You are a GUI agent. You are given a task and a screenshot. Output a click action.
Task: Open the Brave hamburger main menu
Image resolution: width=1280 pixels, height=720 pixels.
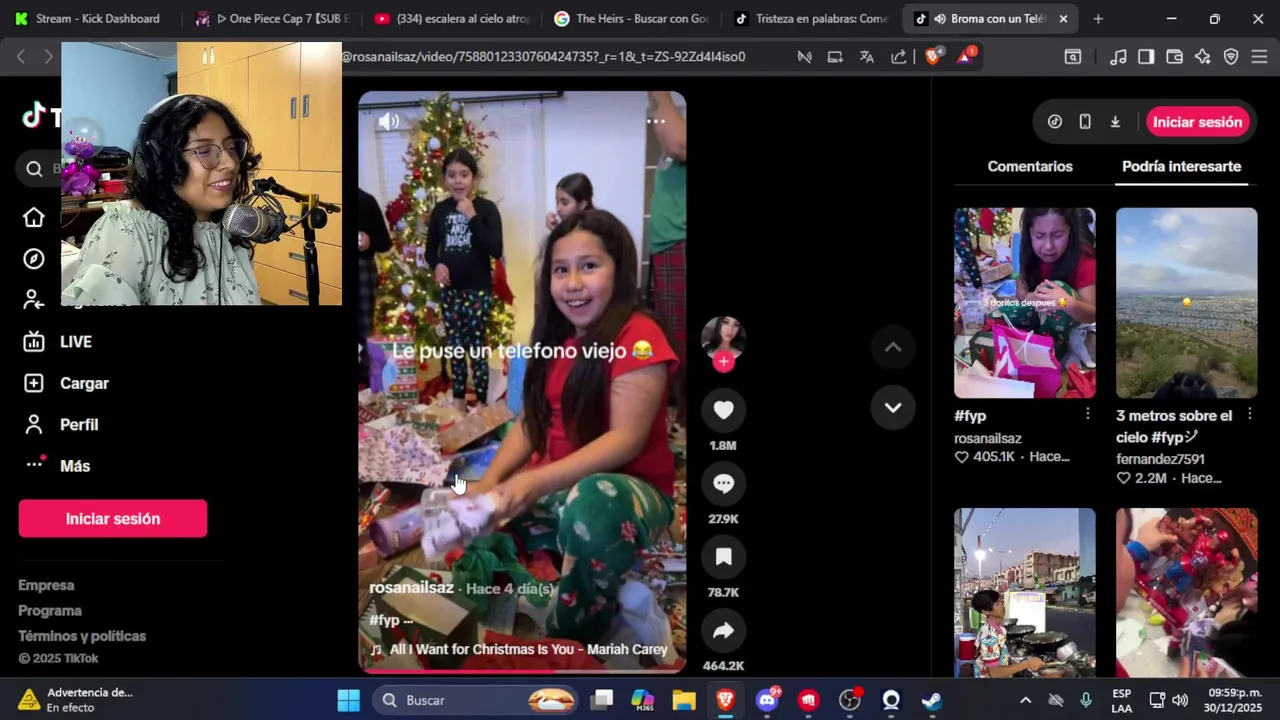pos(1259,57)
